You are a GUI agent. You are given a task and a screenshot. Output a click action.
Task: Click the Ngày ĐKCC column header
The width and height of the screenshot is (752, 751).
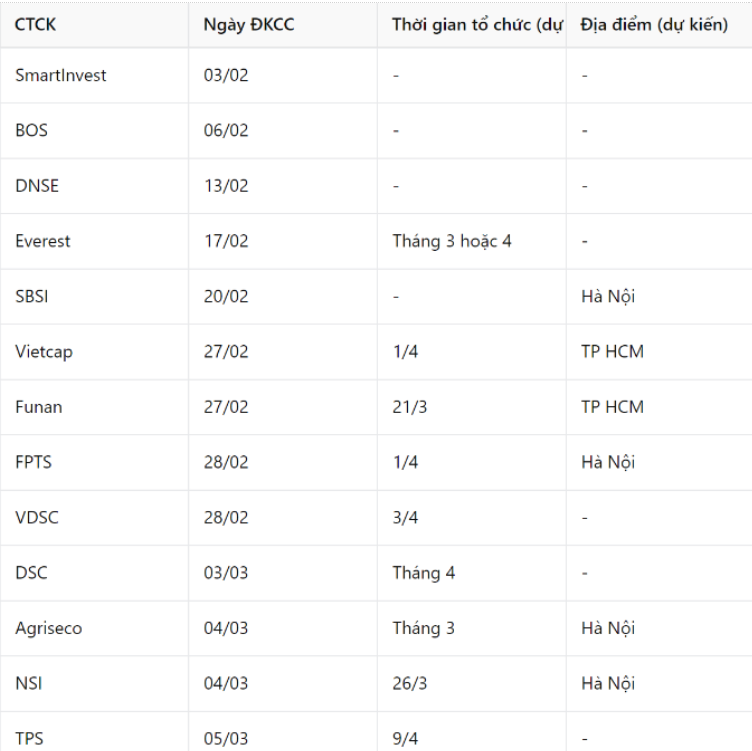pyautogui.click(x=283, y=25)
